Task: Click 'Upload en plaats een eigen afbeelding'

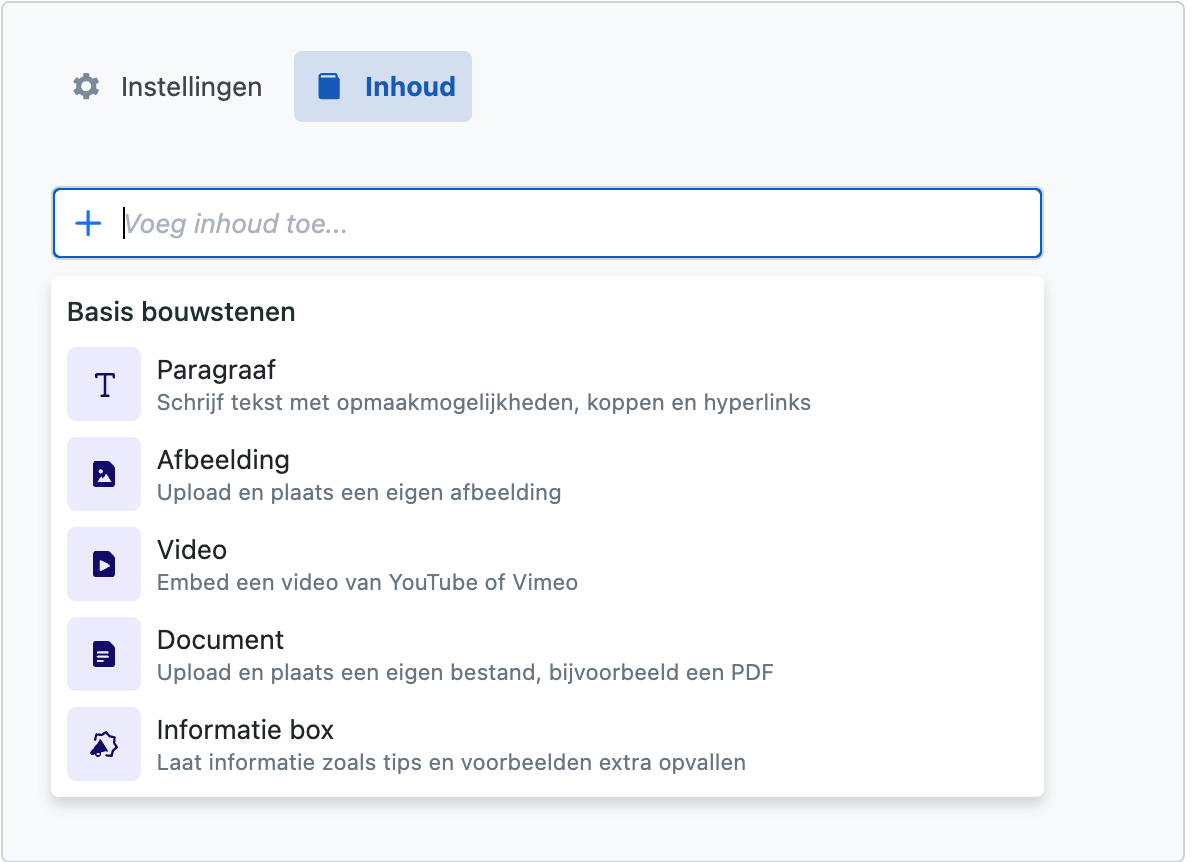Action: click(359, 493)
